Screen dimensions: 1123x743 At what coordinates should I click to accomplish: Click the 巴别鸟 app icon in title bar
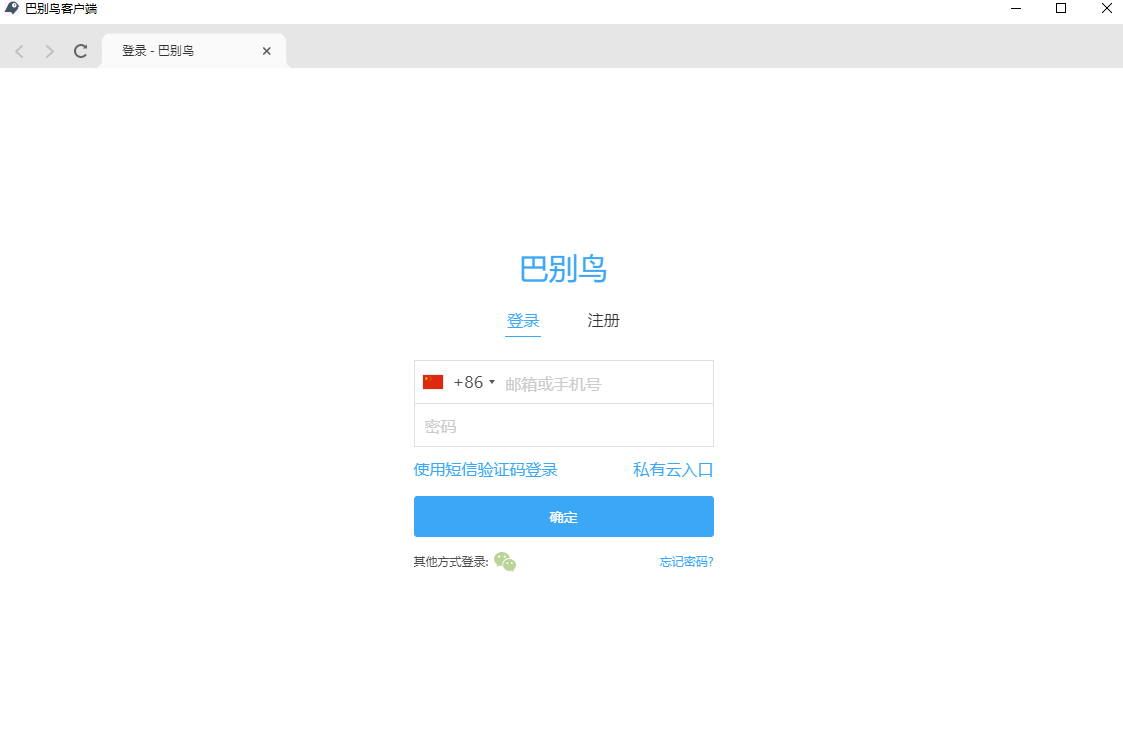coord(12,9)
